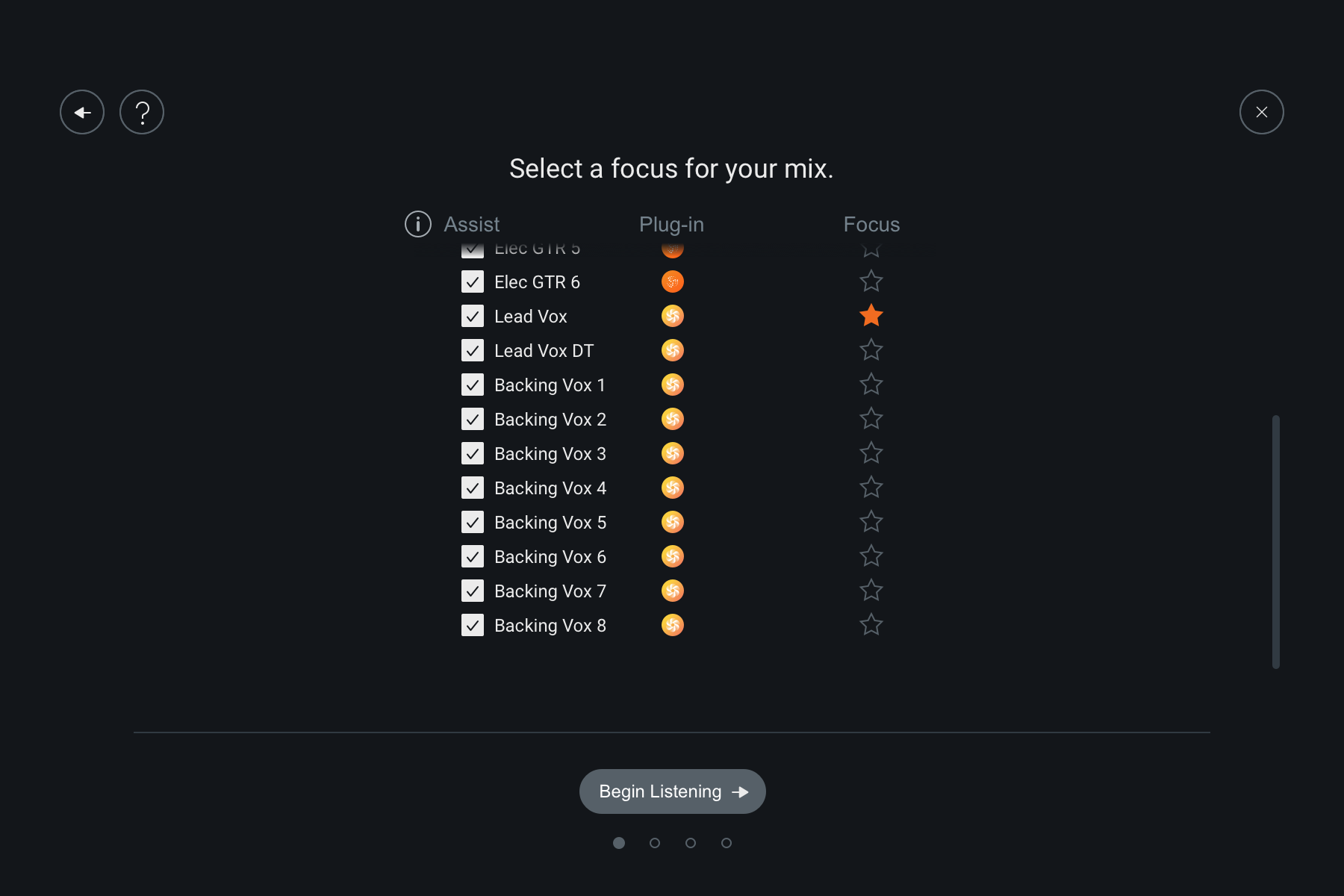
Task: Click the fourth page indicator dot
Action: pos(727,843)
